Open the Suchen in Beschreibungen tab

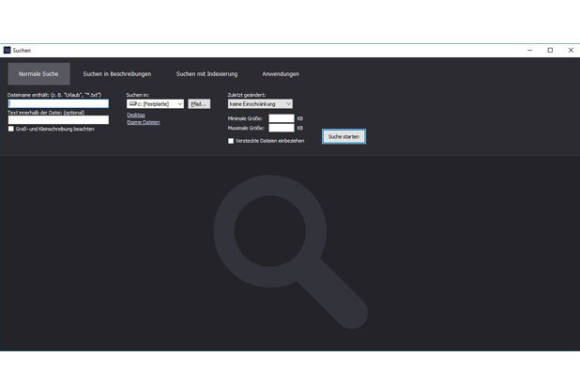[x=117, y=74]
